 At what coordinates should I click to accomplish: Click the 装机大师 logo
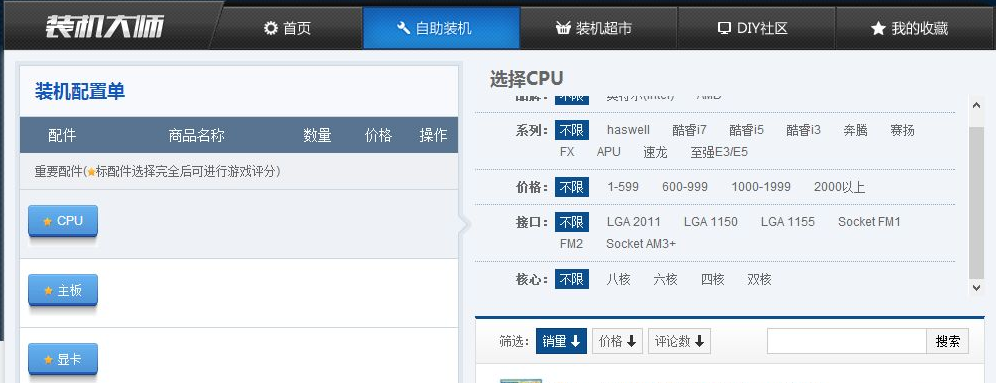(x=105, y=27)
